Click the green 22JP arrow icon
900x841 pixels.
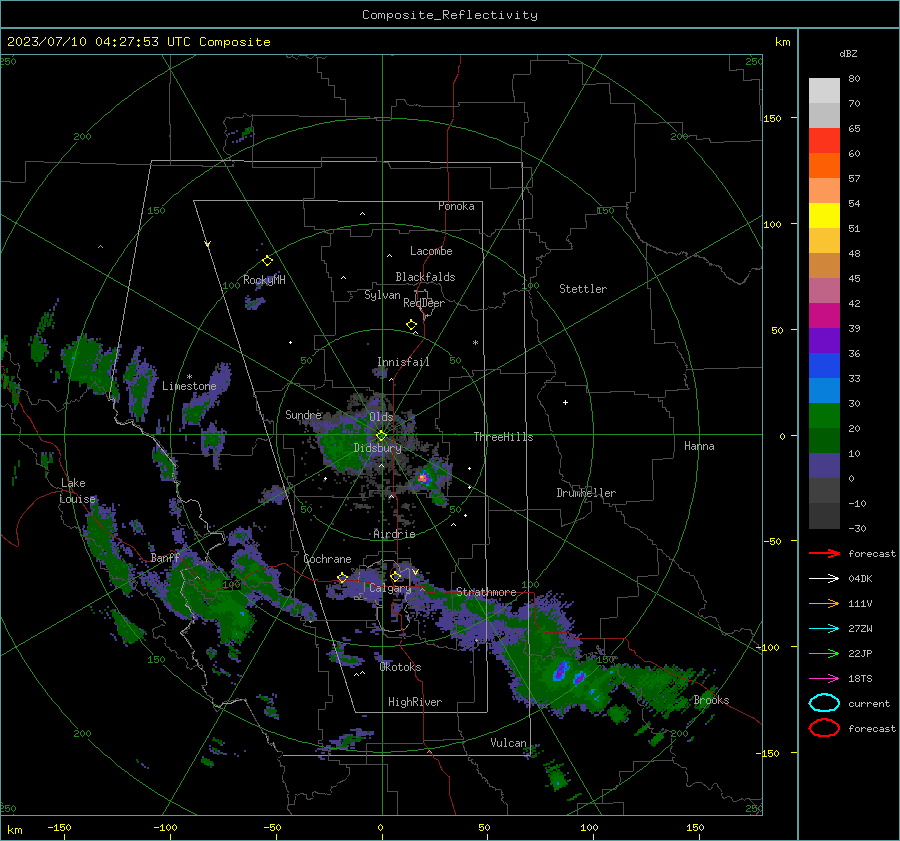[x=824, y=653]
